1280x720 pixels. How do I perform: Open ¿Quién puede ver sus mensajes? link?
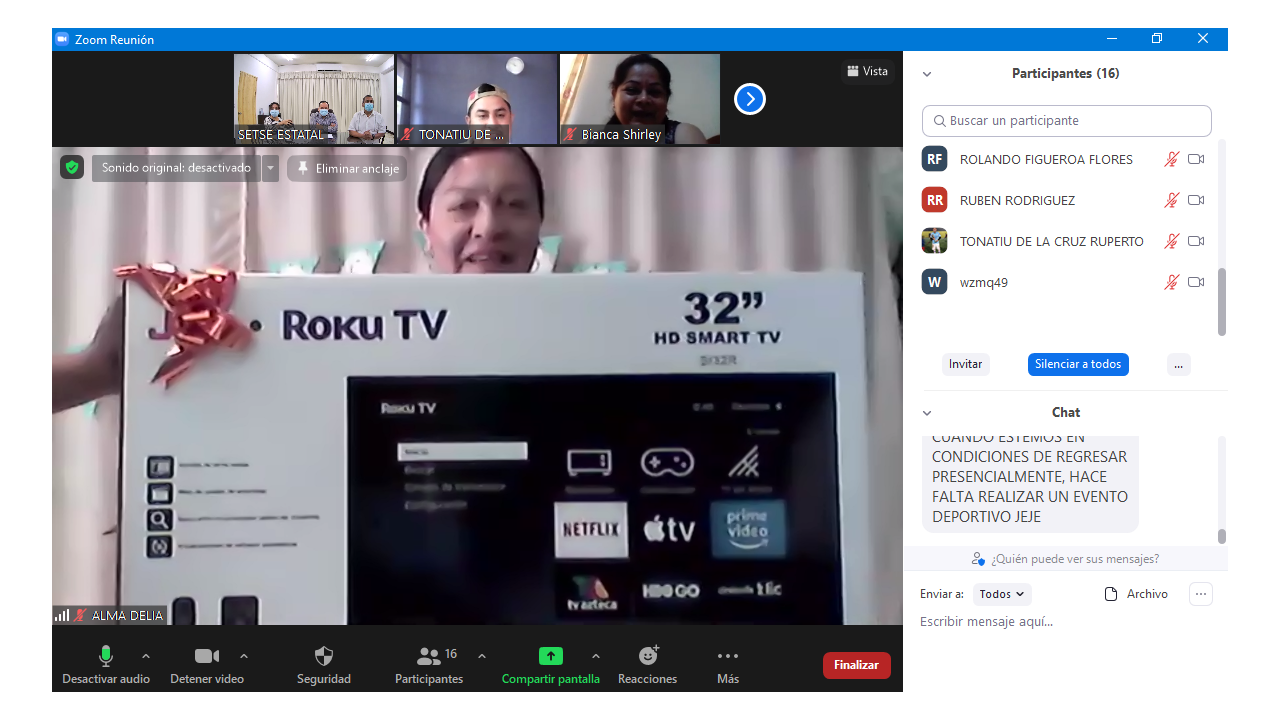1066,559
